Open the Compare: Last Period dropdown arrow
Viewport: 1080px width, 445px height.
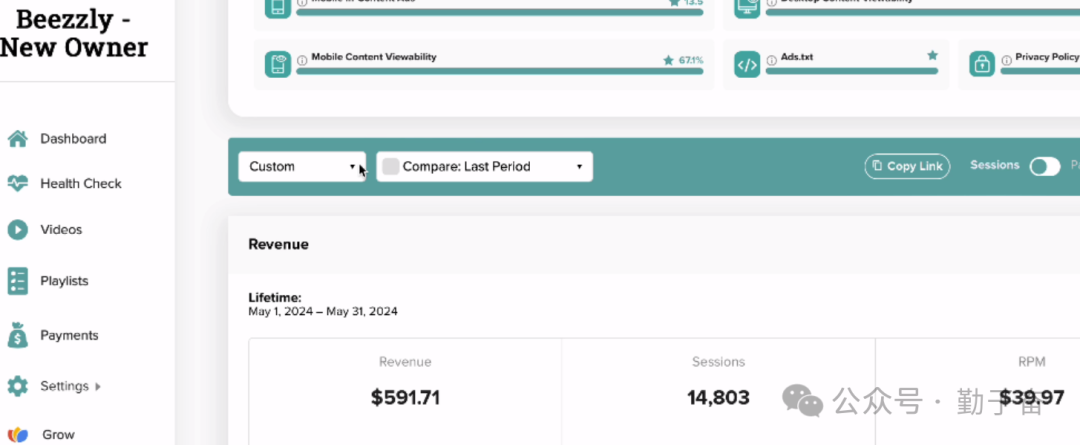coord(579,167)
